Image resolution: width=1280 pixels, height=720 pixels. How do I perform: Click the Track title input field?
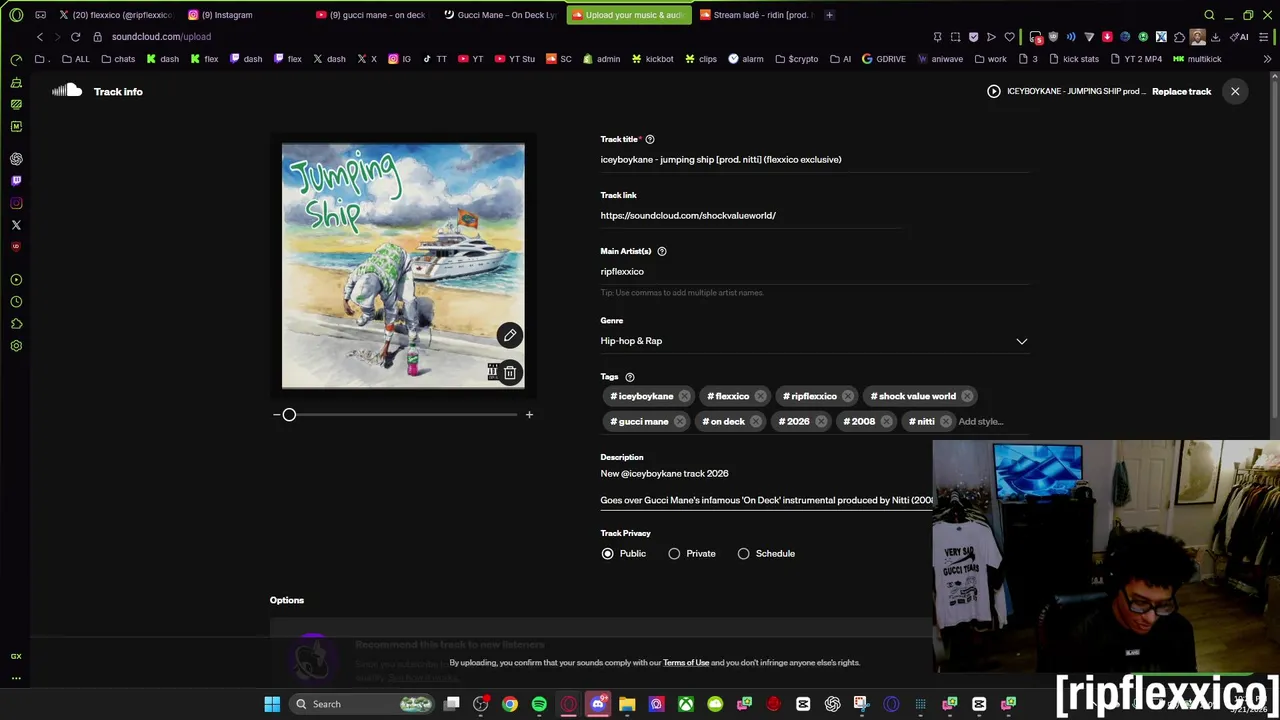coord(814,159)
